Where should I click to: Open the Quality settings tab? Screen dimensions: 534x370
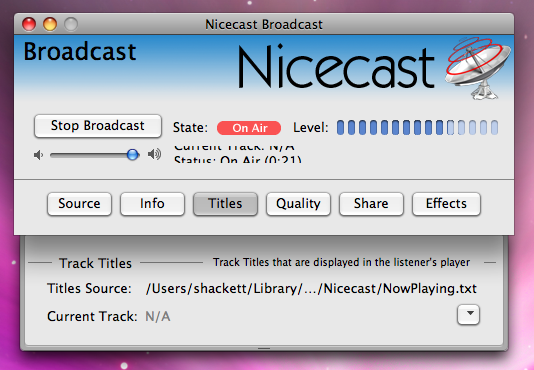298,204
